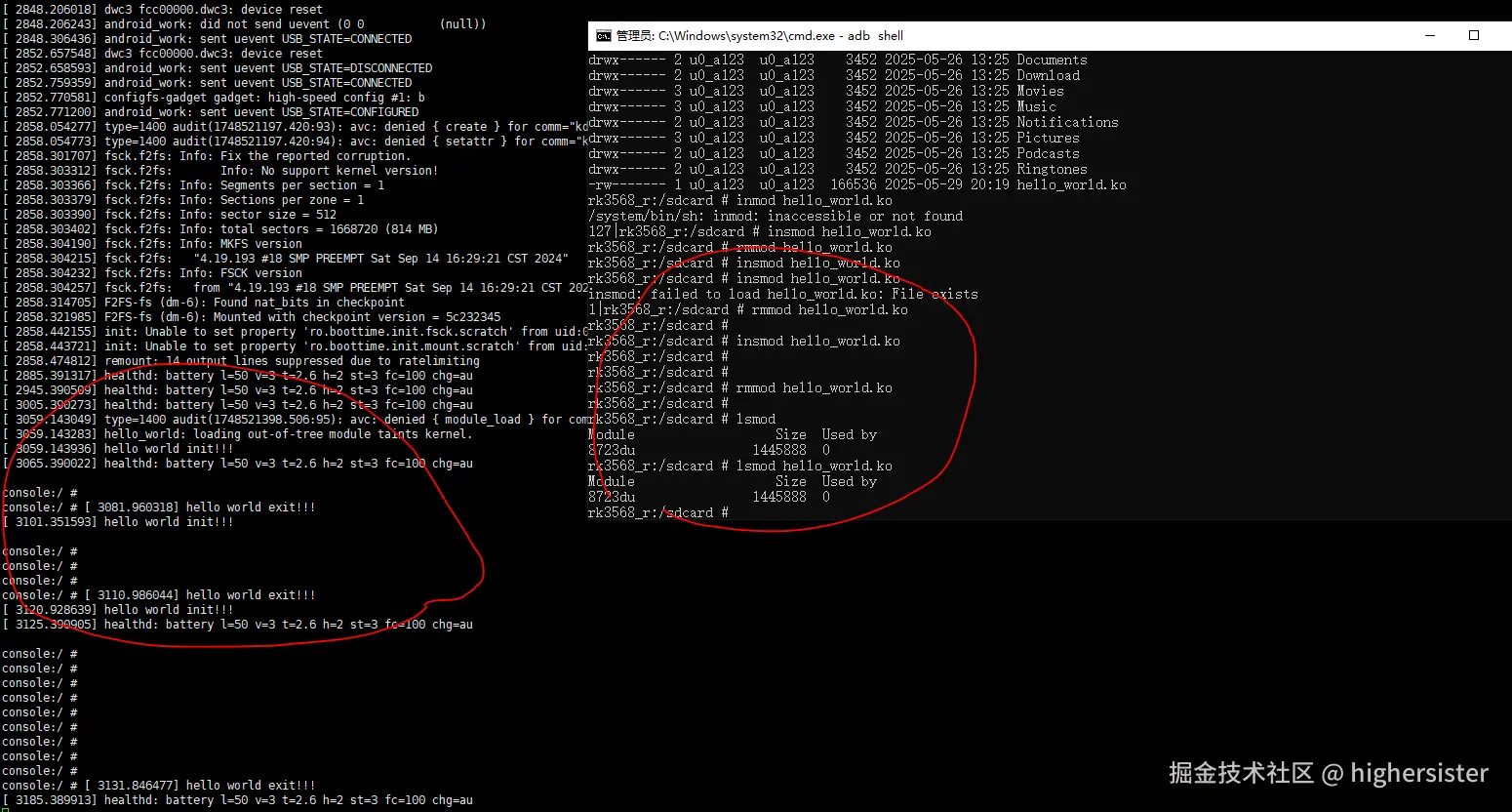
Task: Click the 166536-byte hello_world.ko file listing row
Action: click(x=857, y=184)
